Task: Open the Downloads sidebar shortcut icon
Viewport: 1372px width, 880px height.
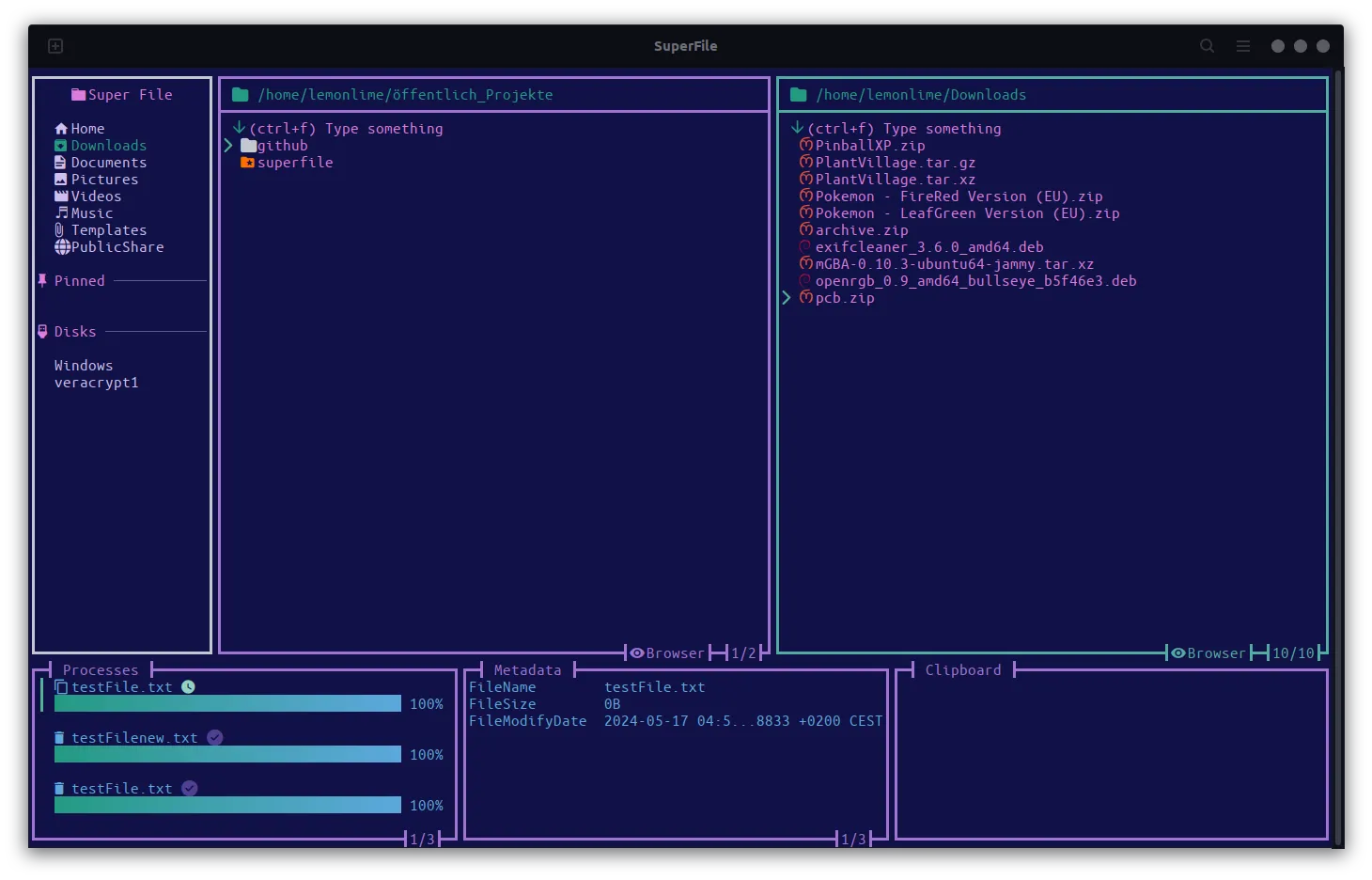Action: (x=60, y=145)
